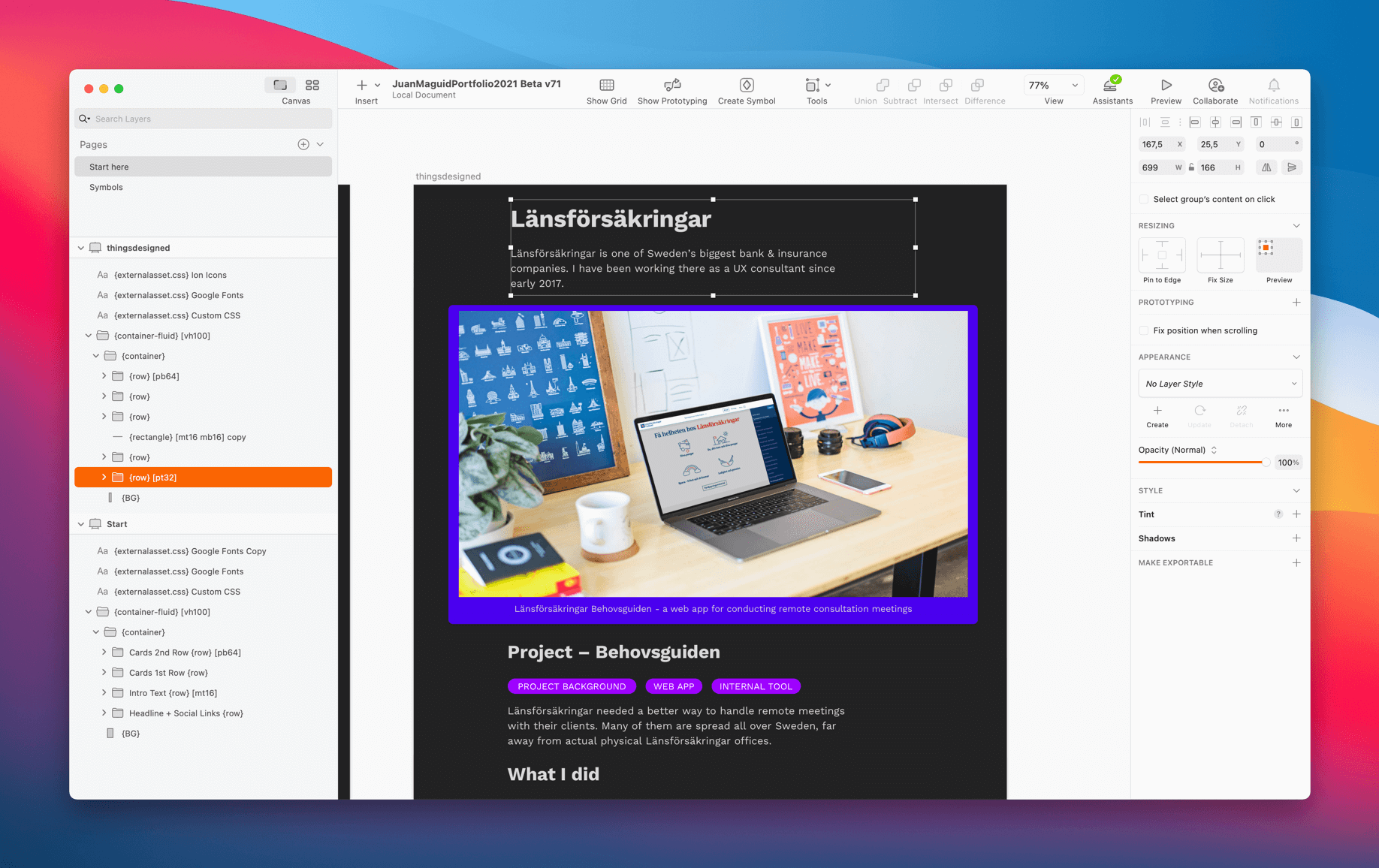Image resolution: width=1379 pixels, height=868 pixels.
Task: Toggle the Fix Size control
Action: pos(1221,255)
